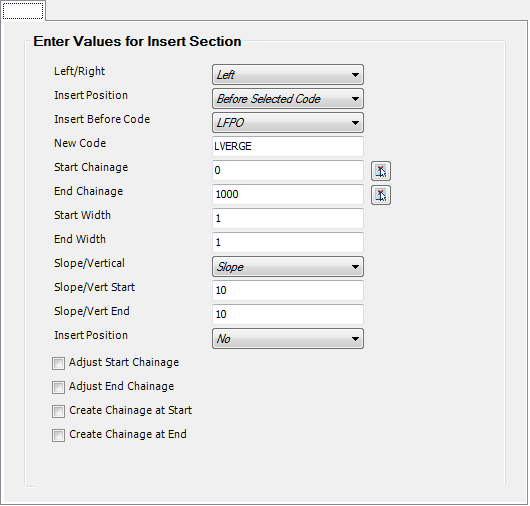Viewport: 530px width, 506px height.
Task: Click the pick-point icon beside End Chainage
Action: click(381, 195)
